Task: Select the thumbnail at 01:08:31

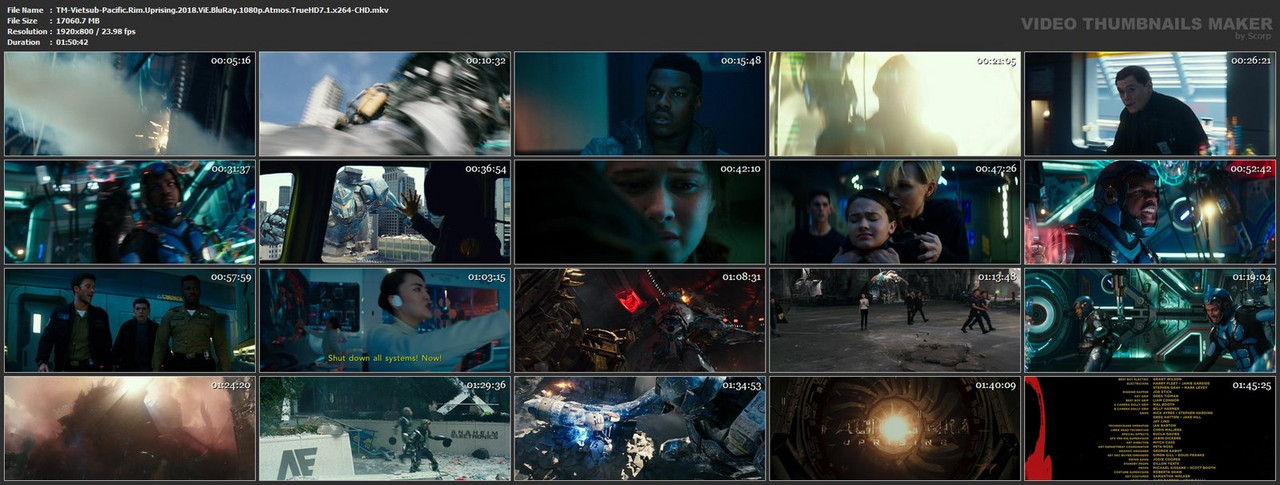Action: click(x=640, y=320)
